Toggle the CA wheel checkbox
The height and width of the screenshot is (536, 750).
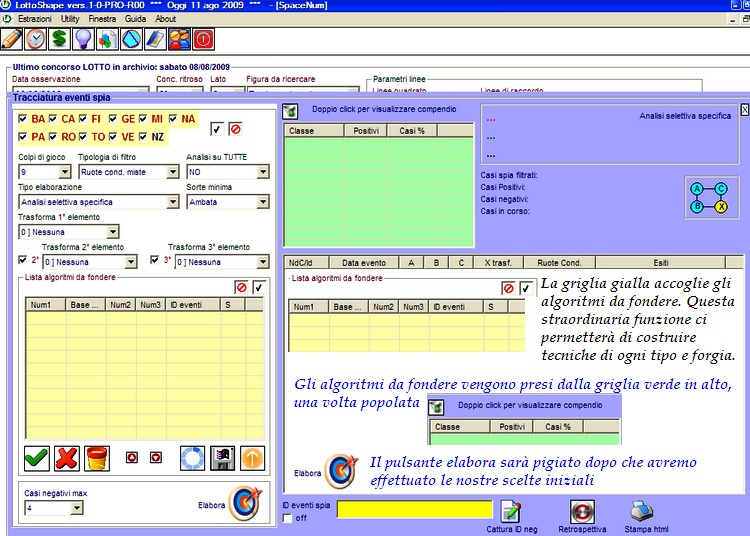(53, 118)
